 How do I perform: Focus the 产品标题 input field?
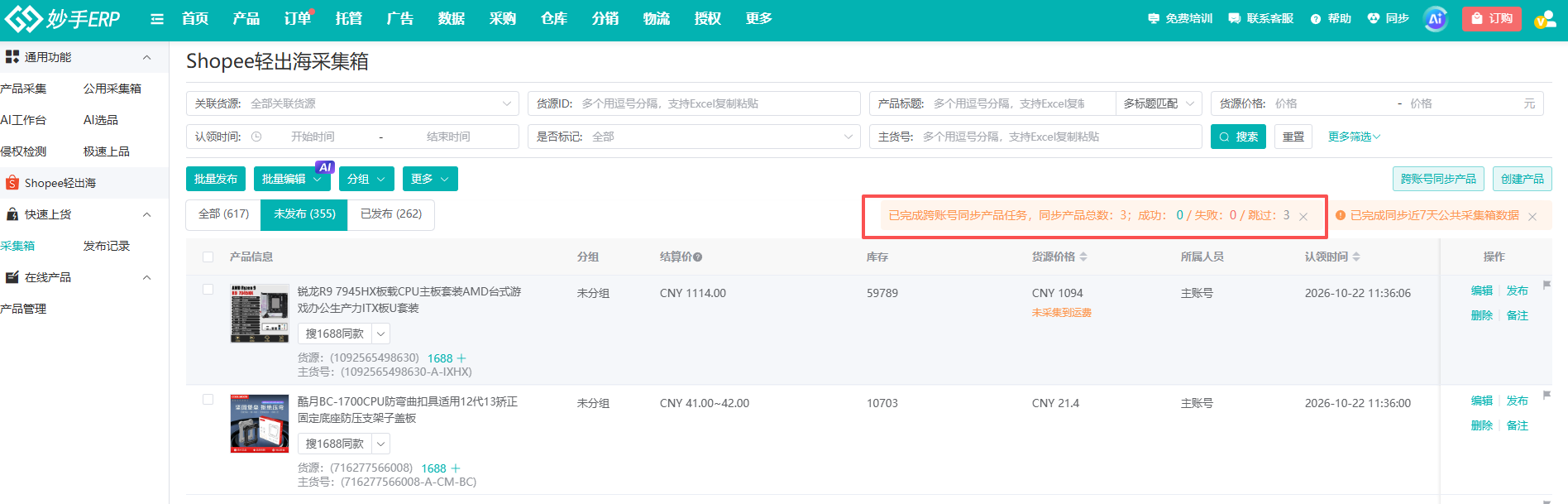[992, 103]
